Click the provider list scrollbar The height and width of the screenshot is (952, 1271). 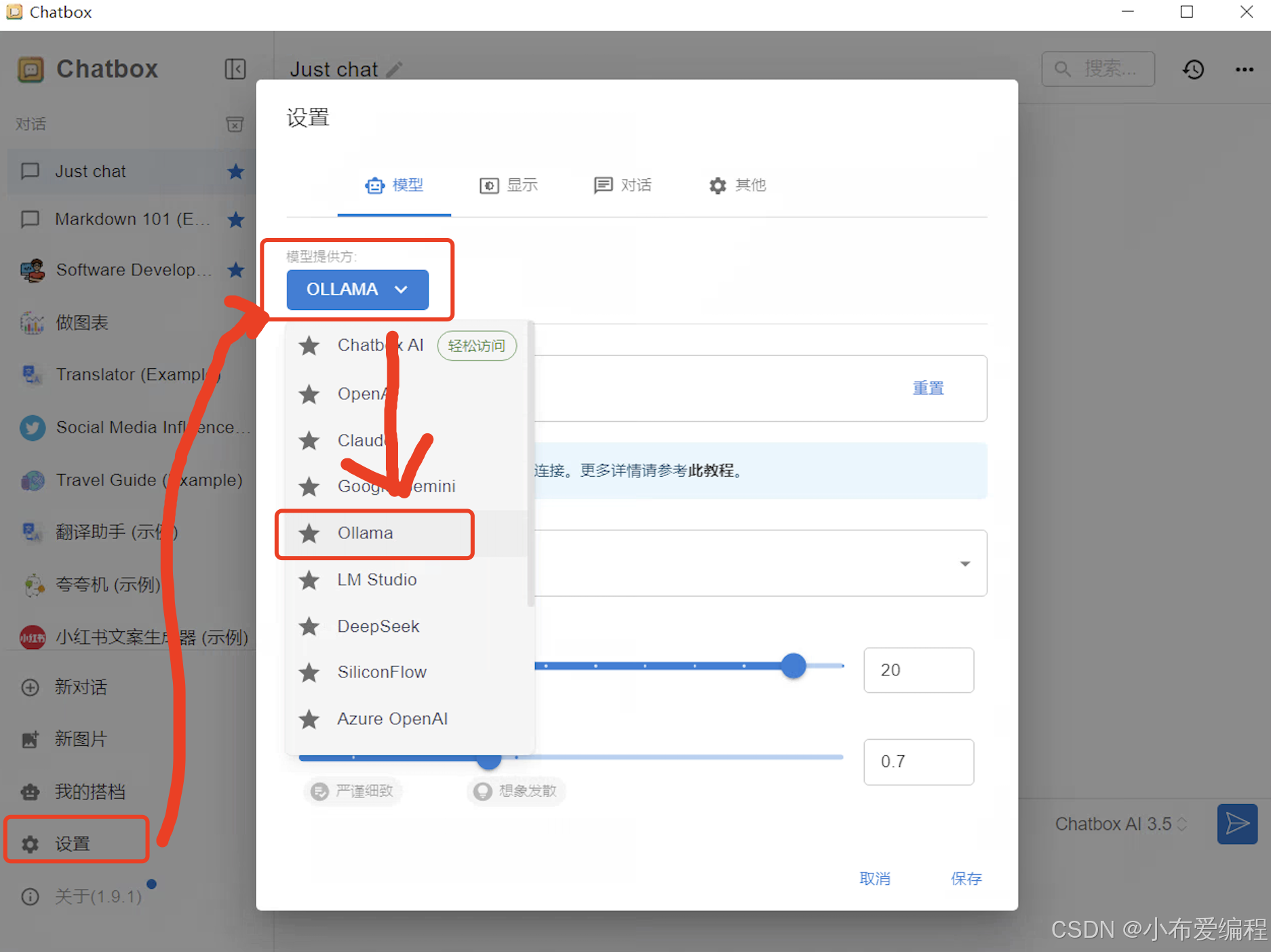coord(530,464)
